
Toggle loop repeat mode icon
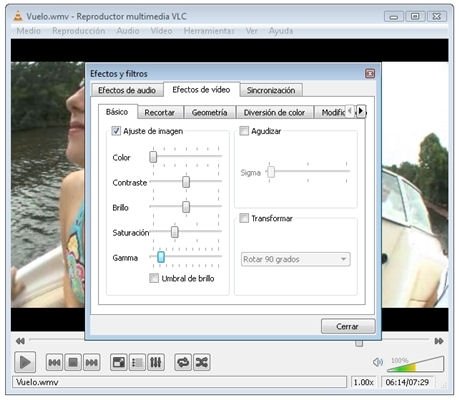[x=183, y=362]
